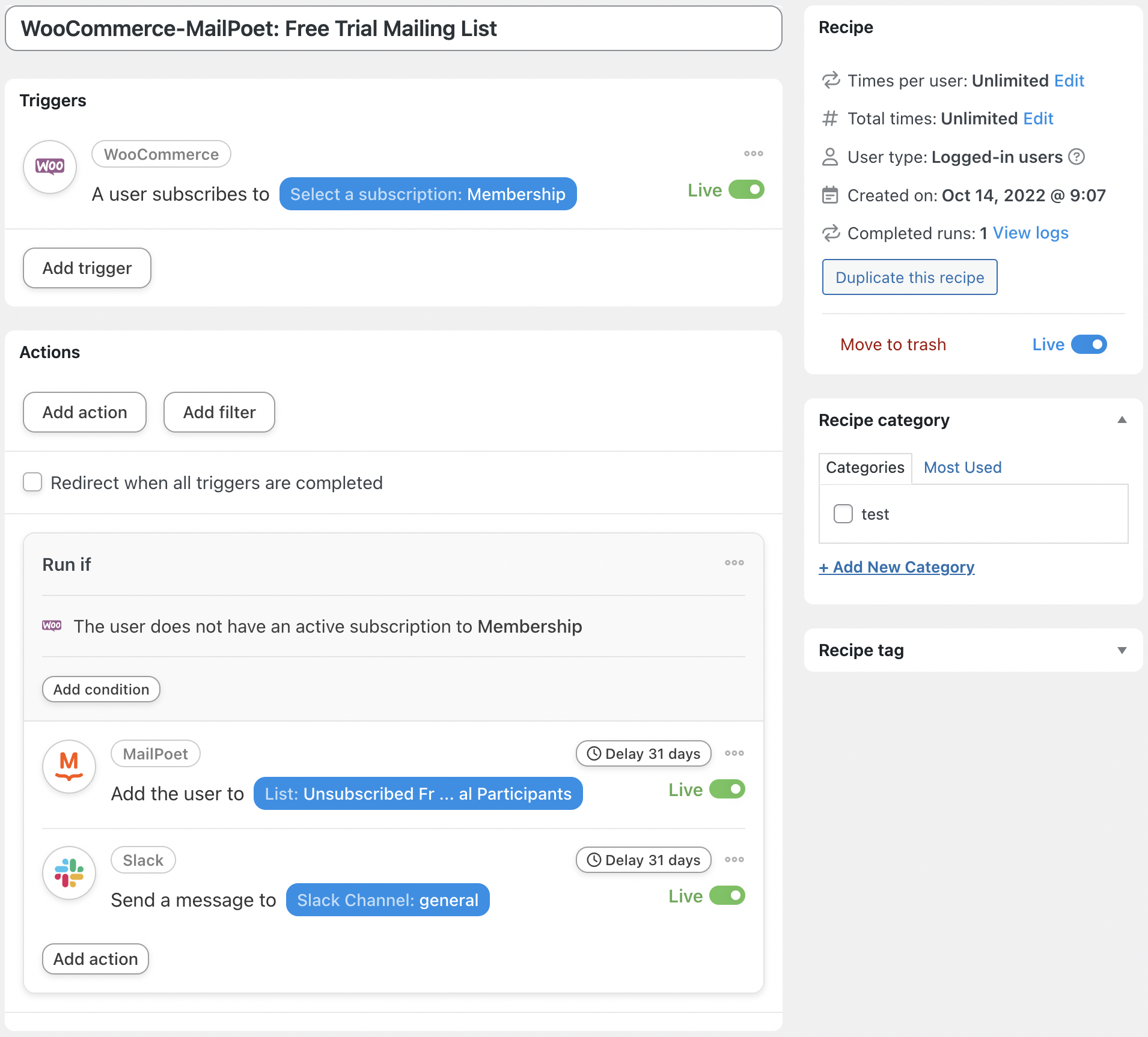Click the Add condition button

pyautogui.click(x=101, y=689)
